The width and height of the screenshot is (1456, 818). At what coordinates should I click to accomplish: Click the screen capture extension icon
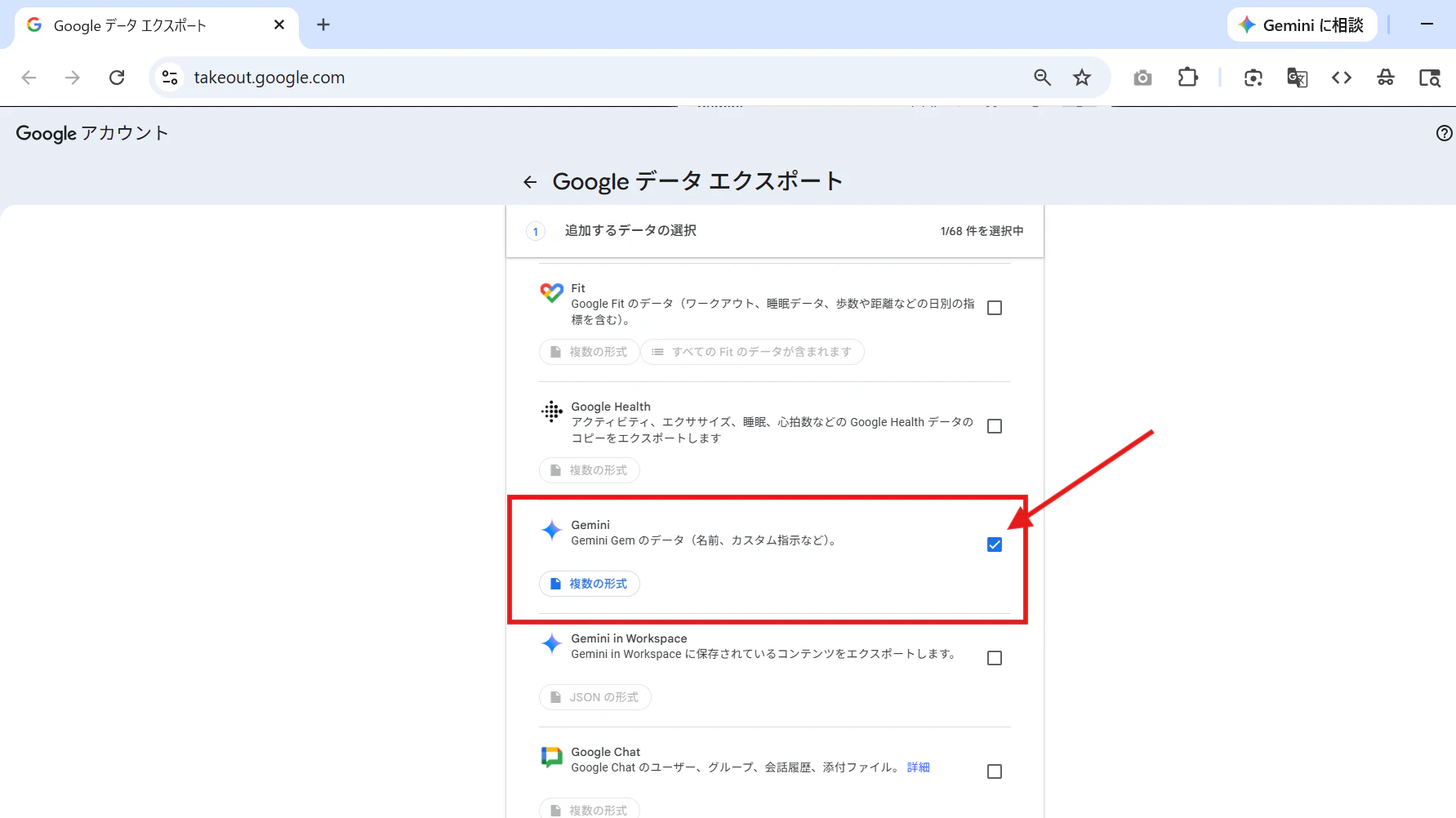[x=1253, y=78]
